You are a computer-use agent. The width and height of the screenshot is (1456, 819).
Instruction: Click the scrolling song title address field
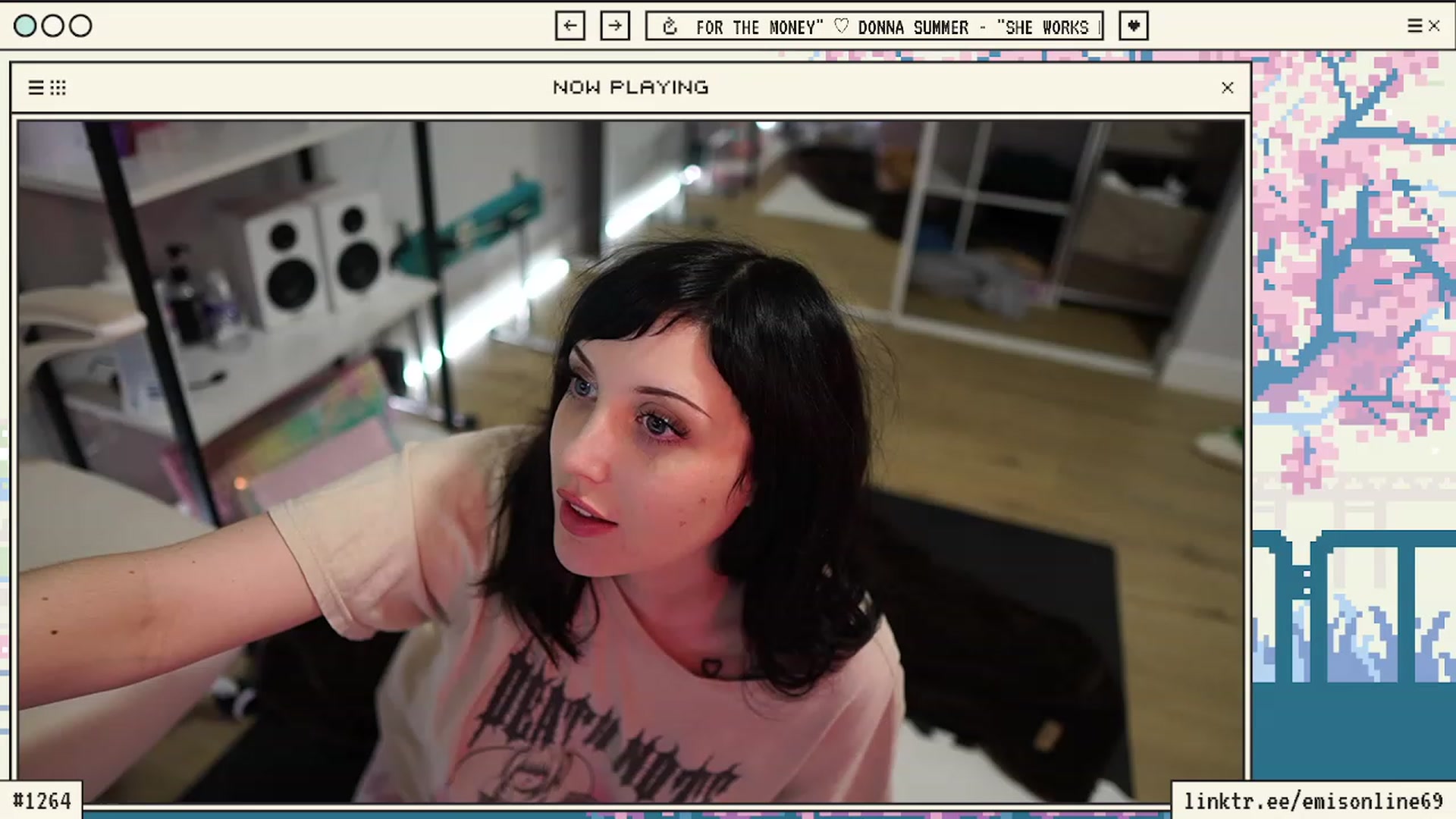(874, 26)
